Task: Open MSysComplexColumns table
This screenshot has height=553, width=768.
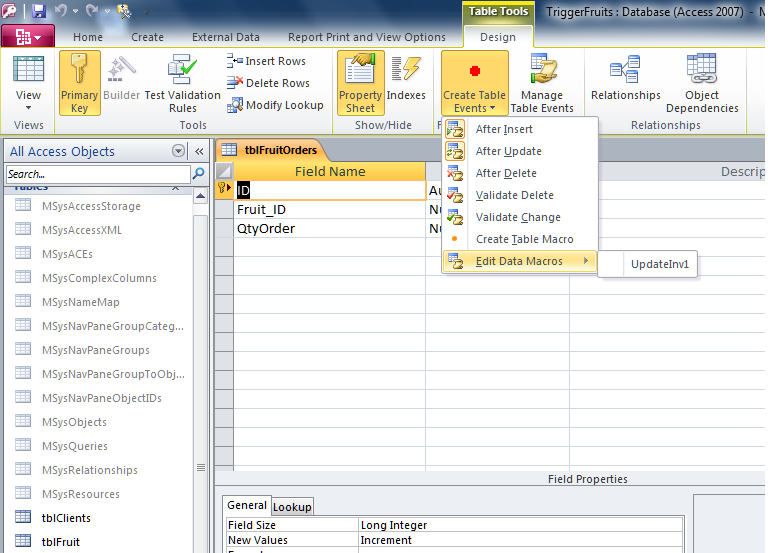Action: coord(97,278)
